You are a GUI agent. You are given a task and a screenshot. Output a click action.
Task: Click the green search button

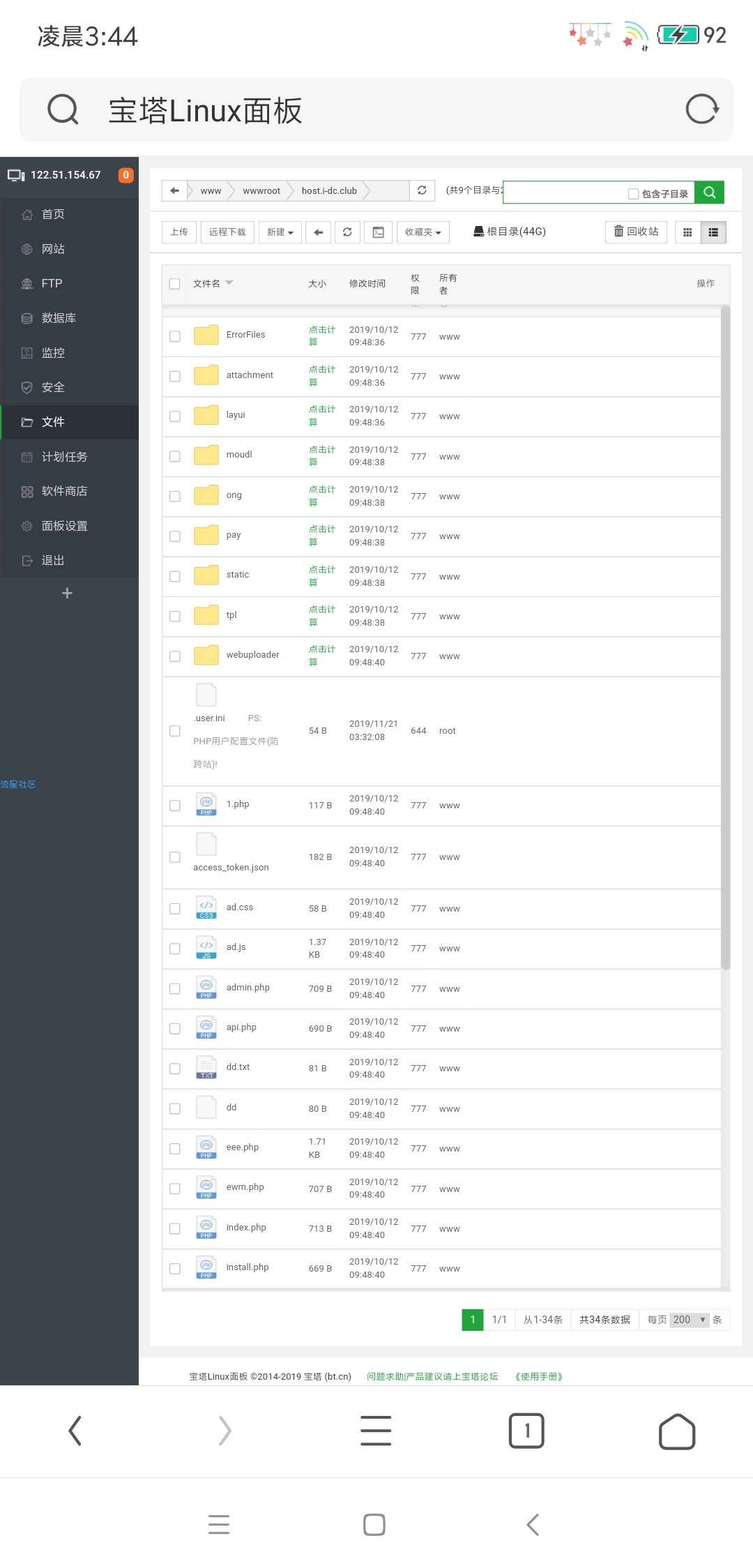709,192
